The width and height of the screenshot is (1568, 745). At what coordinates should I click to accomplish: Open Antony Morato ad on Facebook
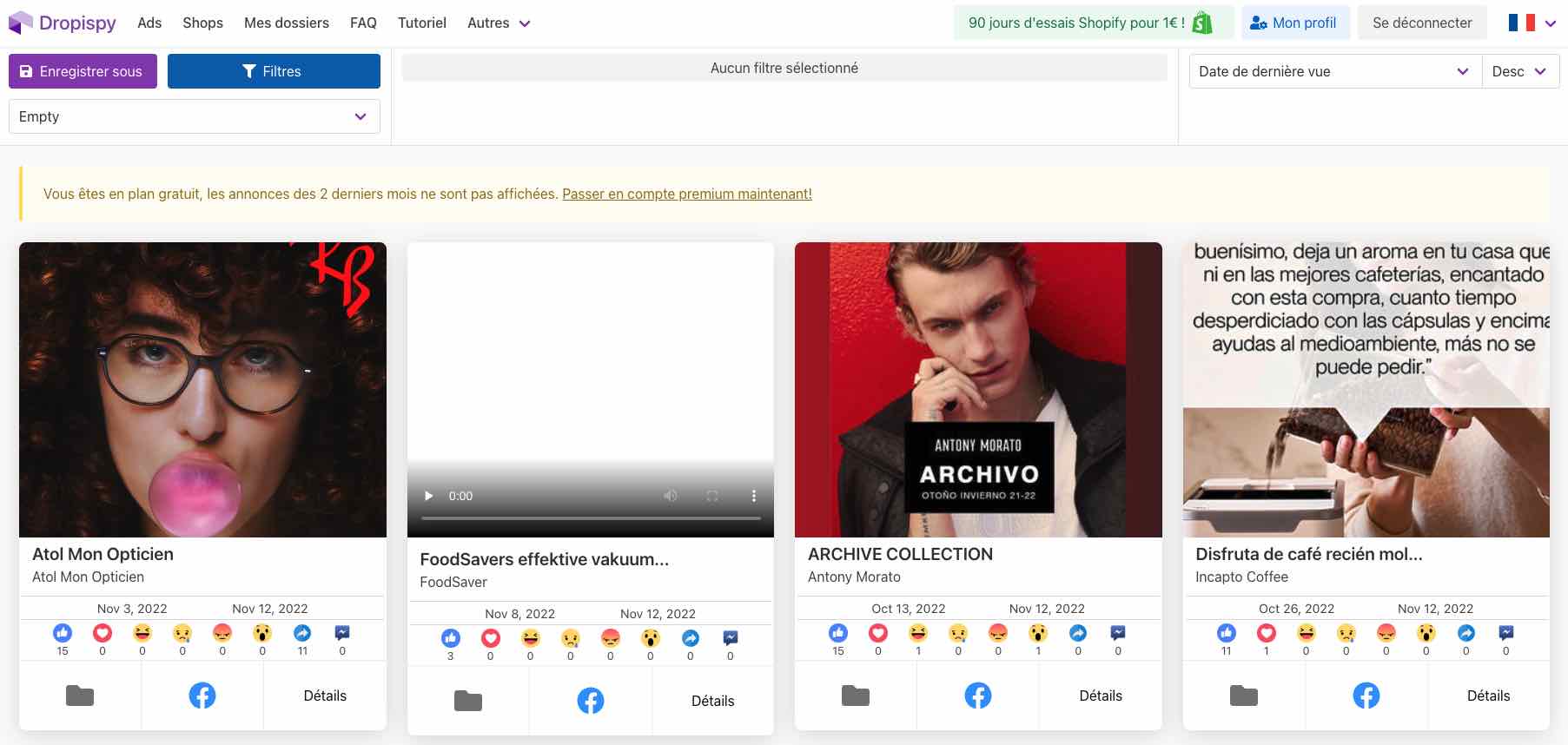(978, 696)
